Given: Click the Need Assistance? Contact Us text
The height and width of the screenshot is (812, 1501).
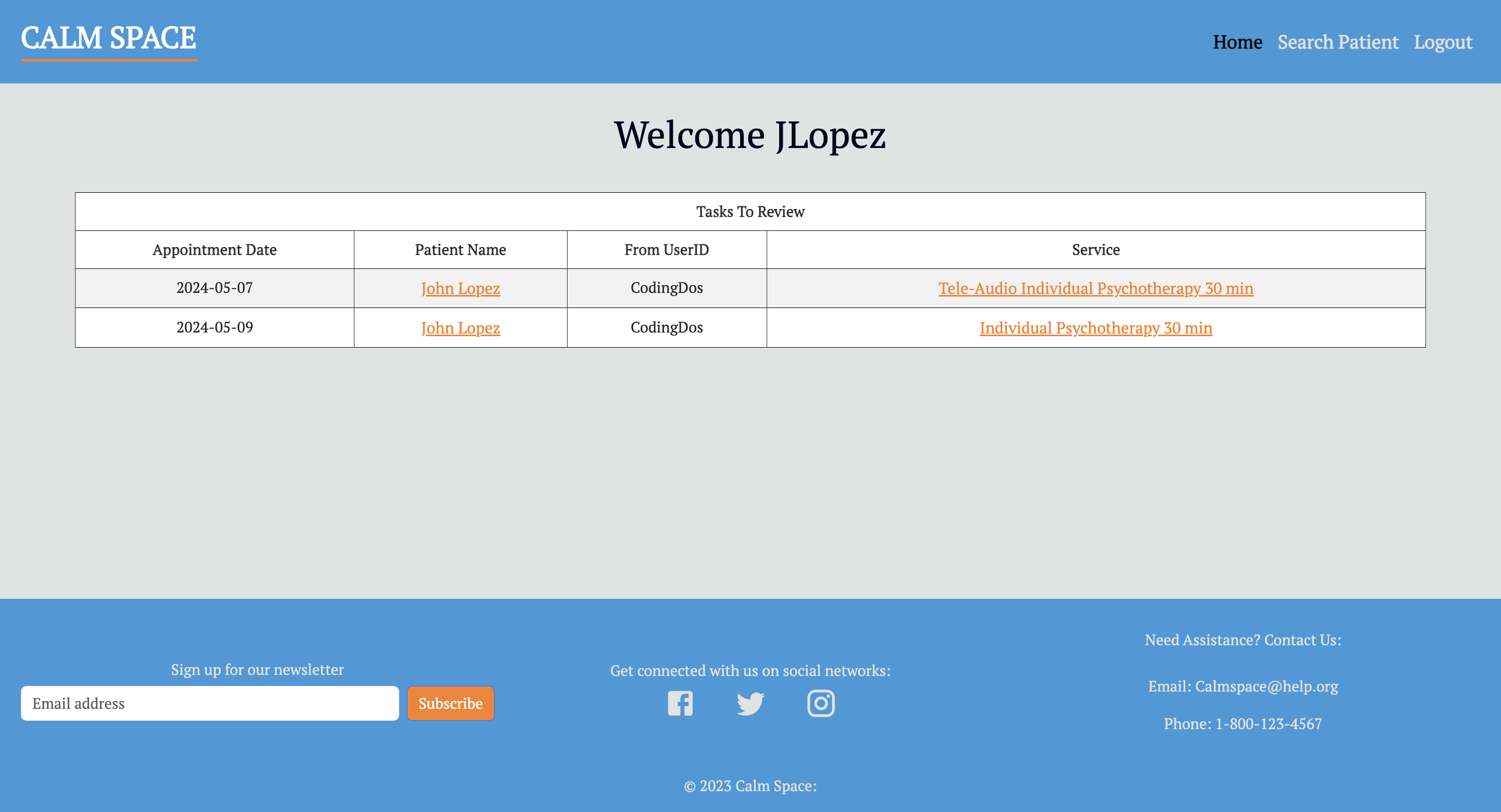Looking at the screenshot, I should coord(1243,639).
